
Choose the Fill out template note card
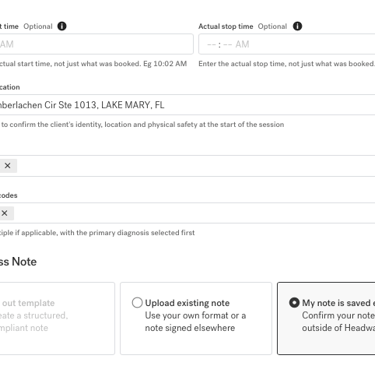coord(57,318)
